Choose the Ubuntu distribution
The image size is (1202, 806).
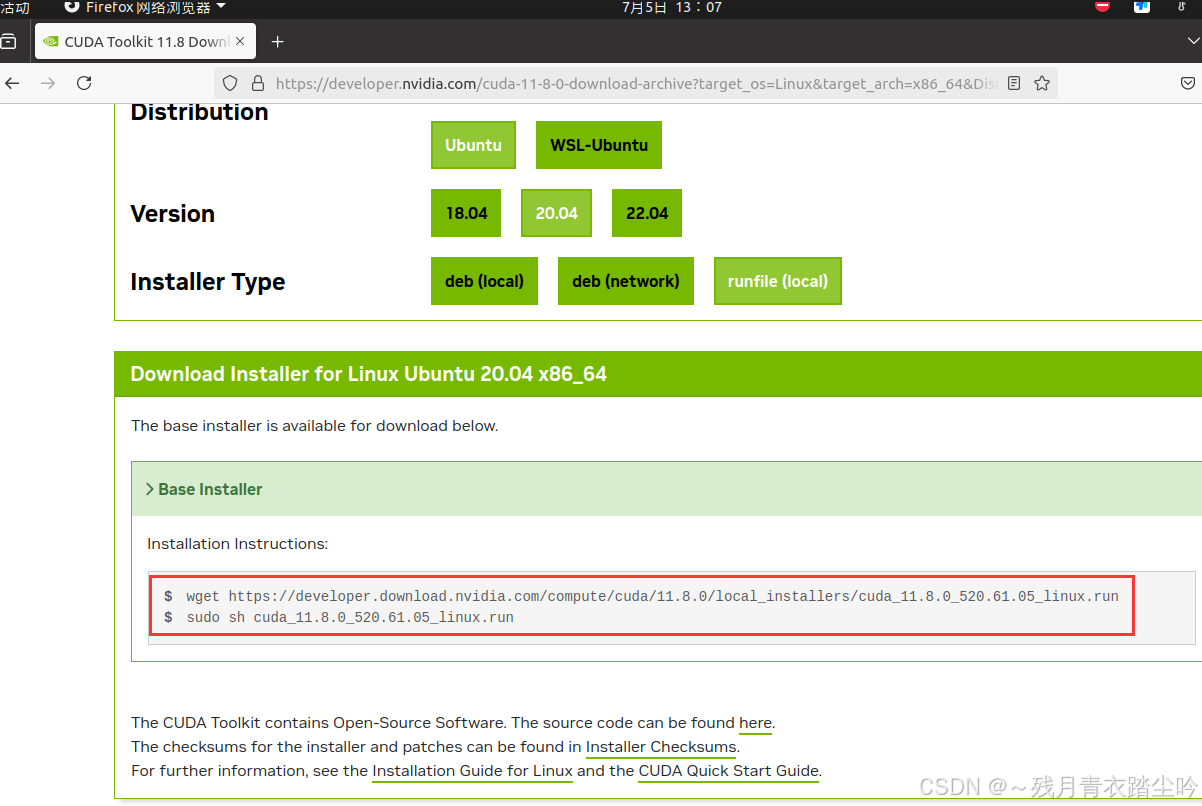click(473, 145)
